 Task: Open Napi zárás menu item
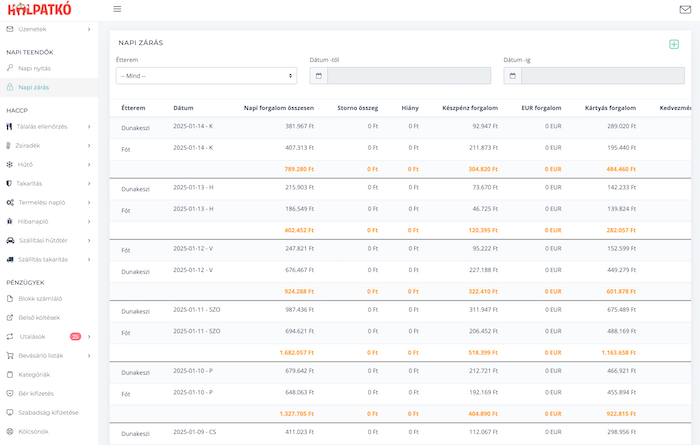34,87
